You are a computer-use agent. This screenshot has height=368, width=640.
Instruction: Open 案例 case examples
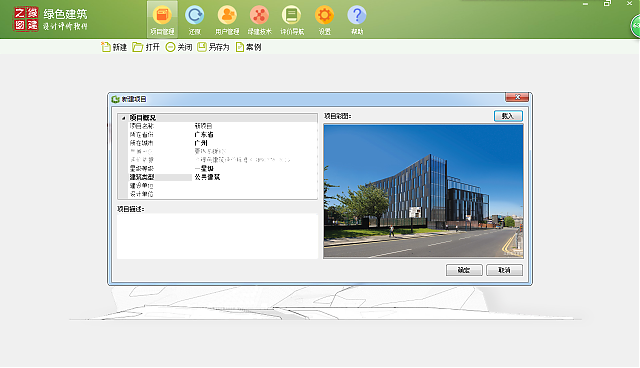[248, 47]
